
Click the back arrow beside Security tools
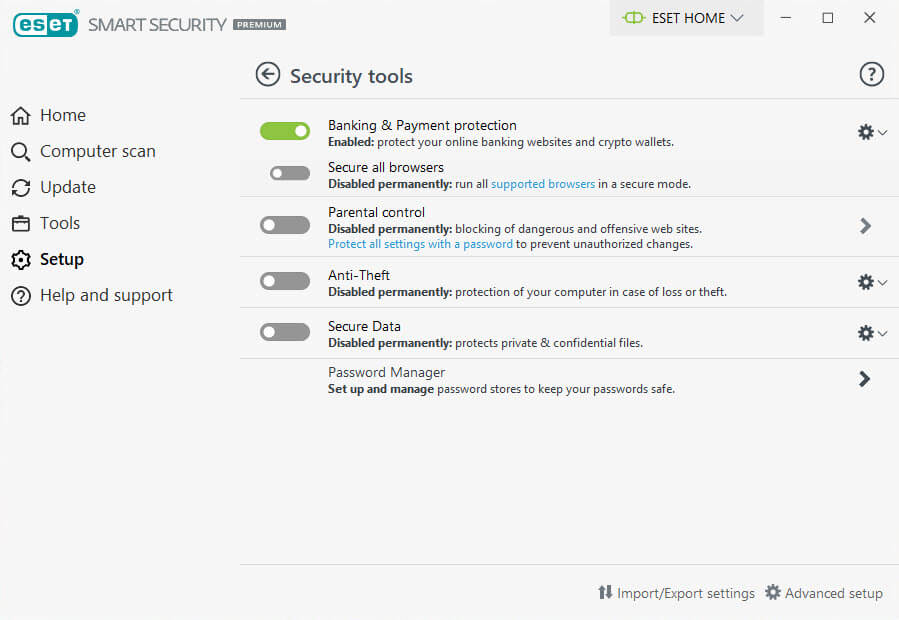point(268,75)
